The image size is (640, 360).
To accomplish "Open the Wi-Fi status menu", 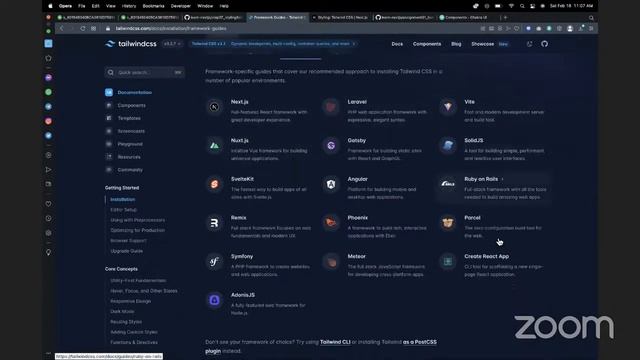I will tap(511, 6).
